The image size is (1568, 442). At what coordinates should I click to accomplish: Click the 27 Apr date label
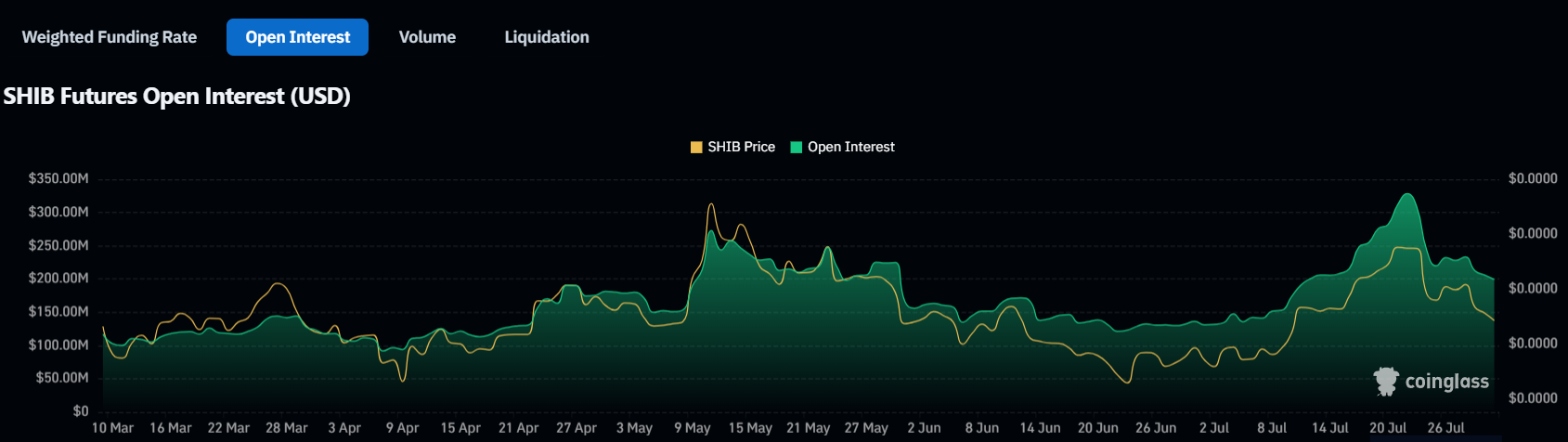pyautogui.click(x=577, y=428)
